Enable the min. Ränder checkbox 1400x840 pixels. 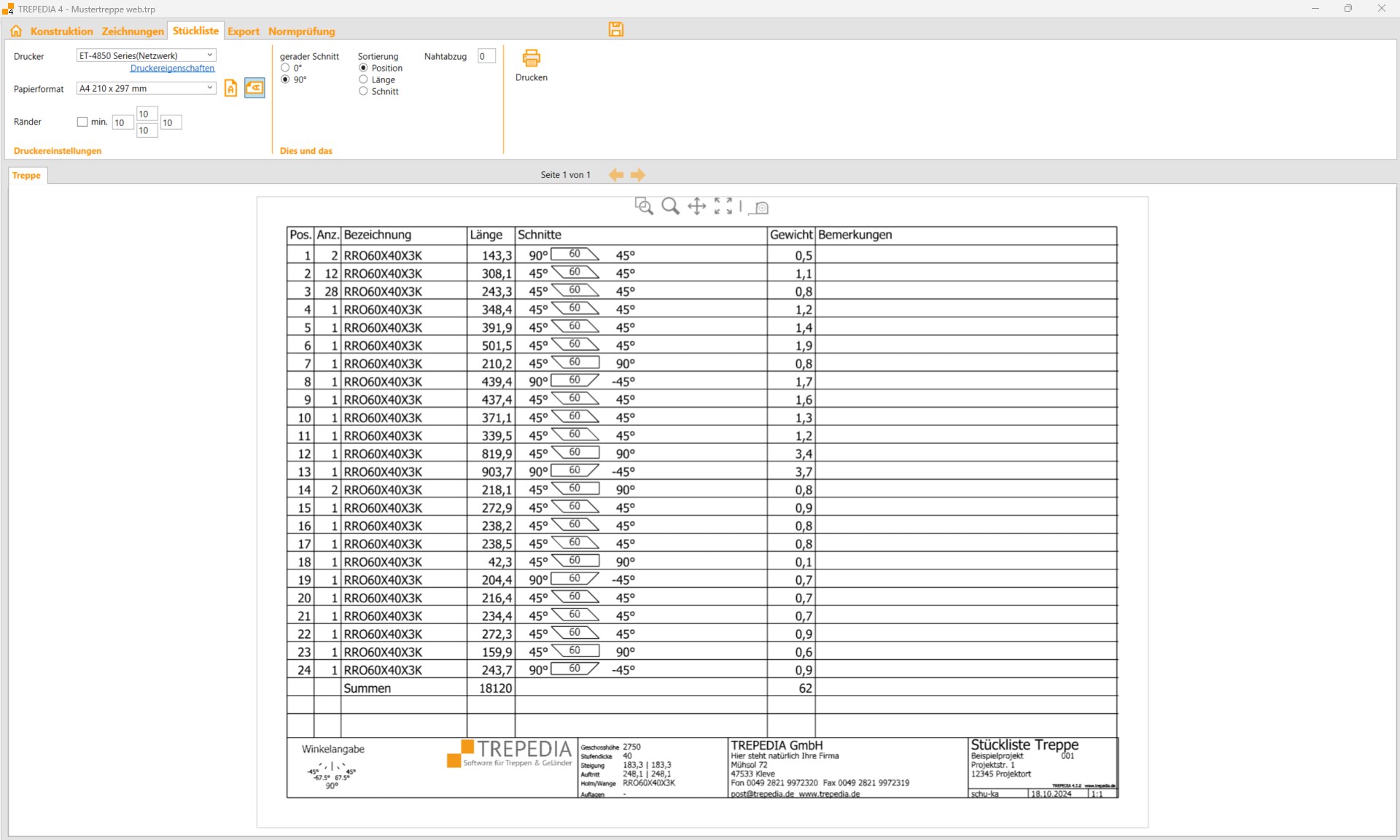click(82, 122)
